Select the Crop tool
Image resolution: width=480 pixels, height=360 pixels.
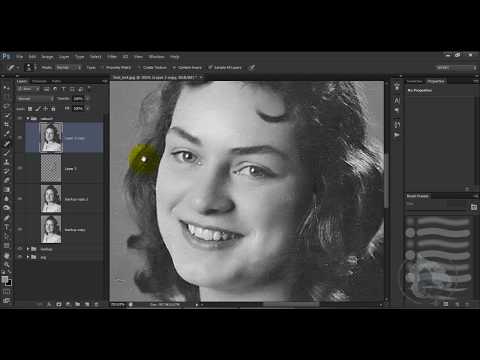pos(6,124)
